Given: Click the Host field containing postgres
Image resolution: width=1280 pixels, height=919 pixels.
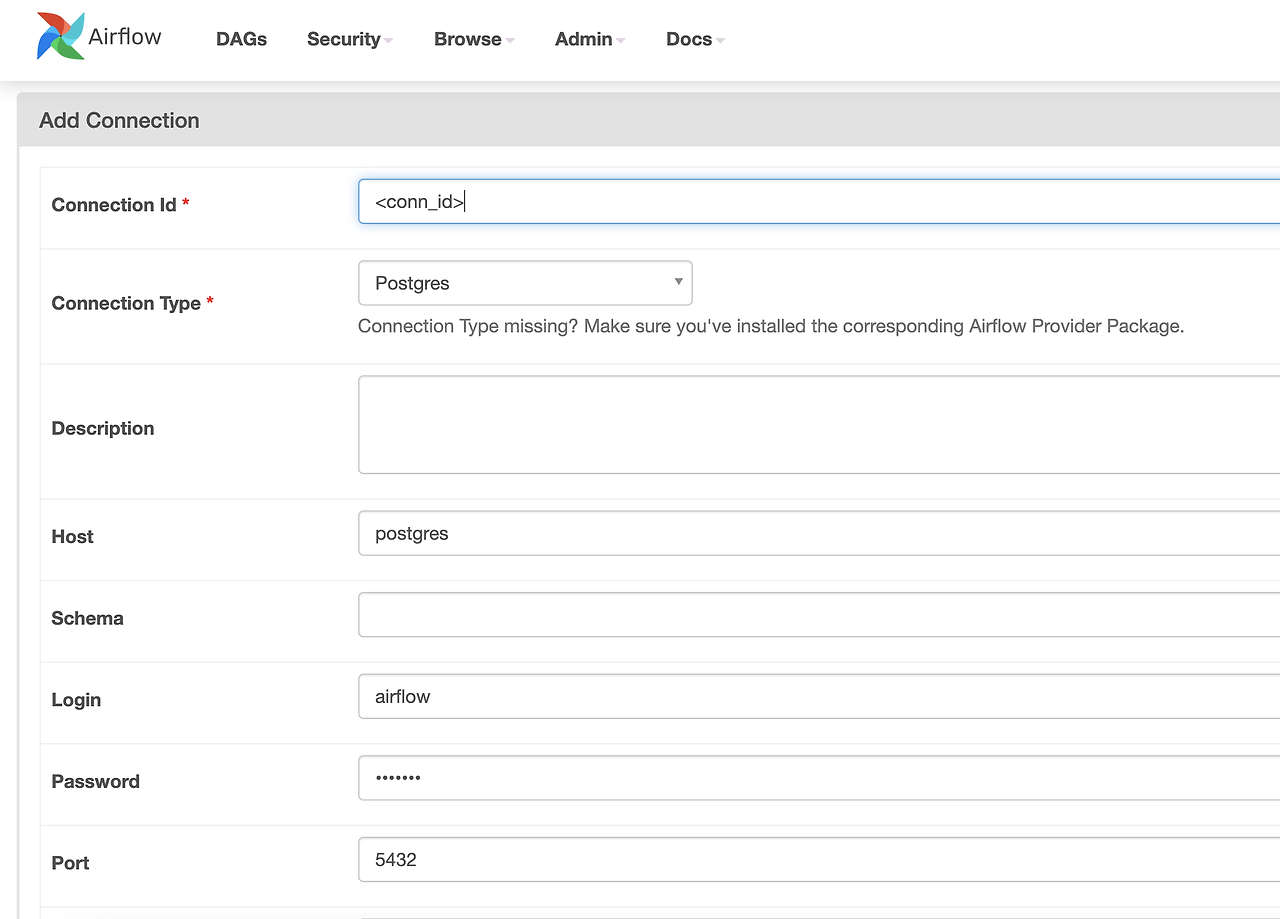Looking at the screenshot, I should point(819,533).
